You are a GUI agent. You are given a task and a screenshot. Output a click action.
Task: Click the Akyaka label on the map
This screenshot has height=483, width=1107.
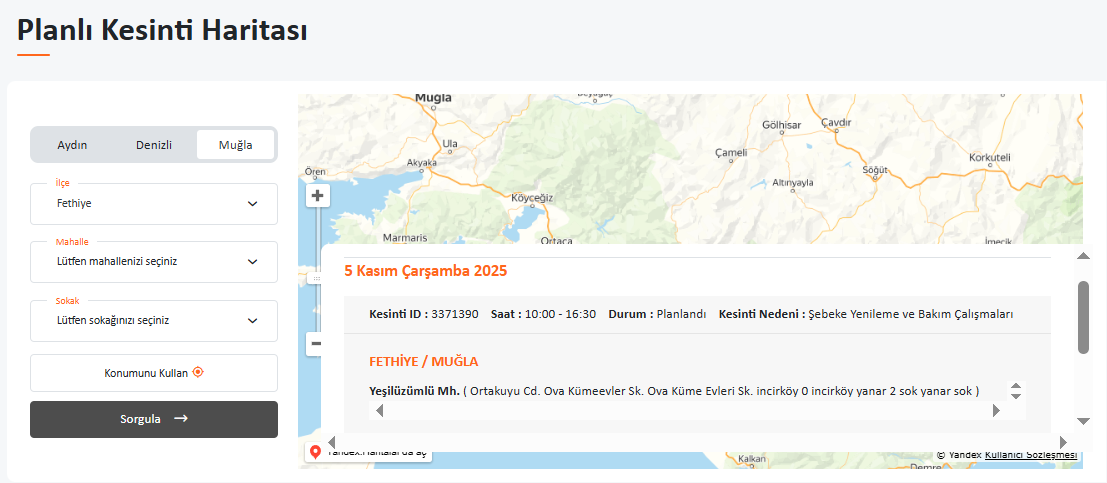[x=422, y=162]
